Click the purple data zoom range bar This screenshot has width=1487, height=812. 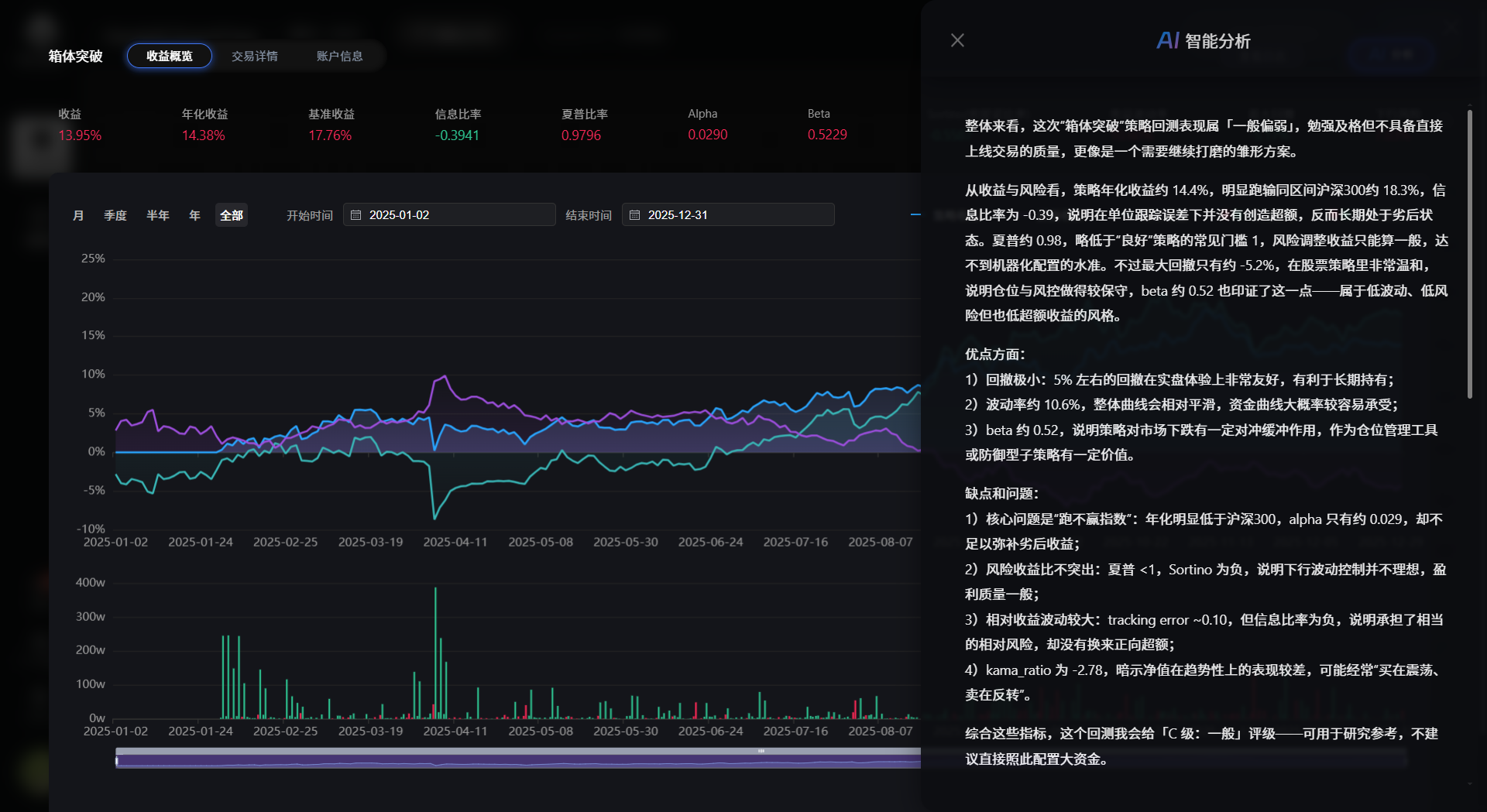pyautogui.click(x=518, y=762)
